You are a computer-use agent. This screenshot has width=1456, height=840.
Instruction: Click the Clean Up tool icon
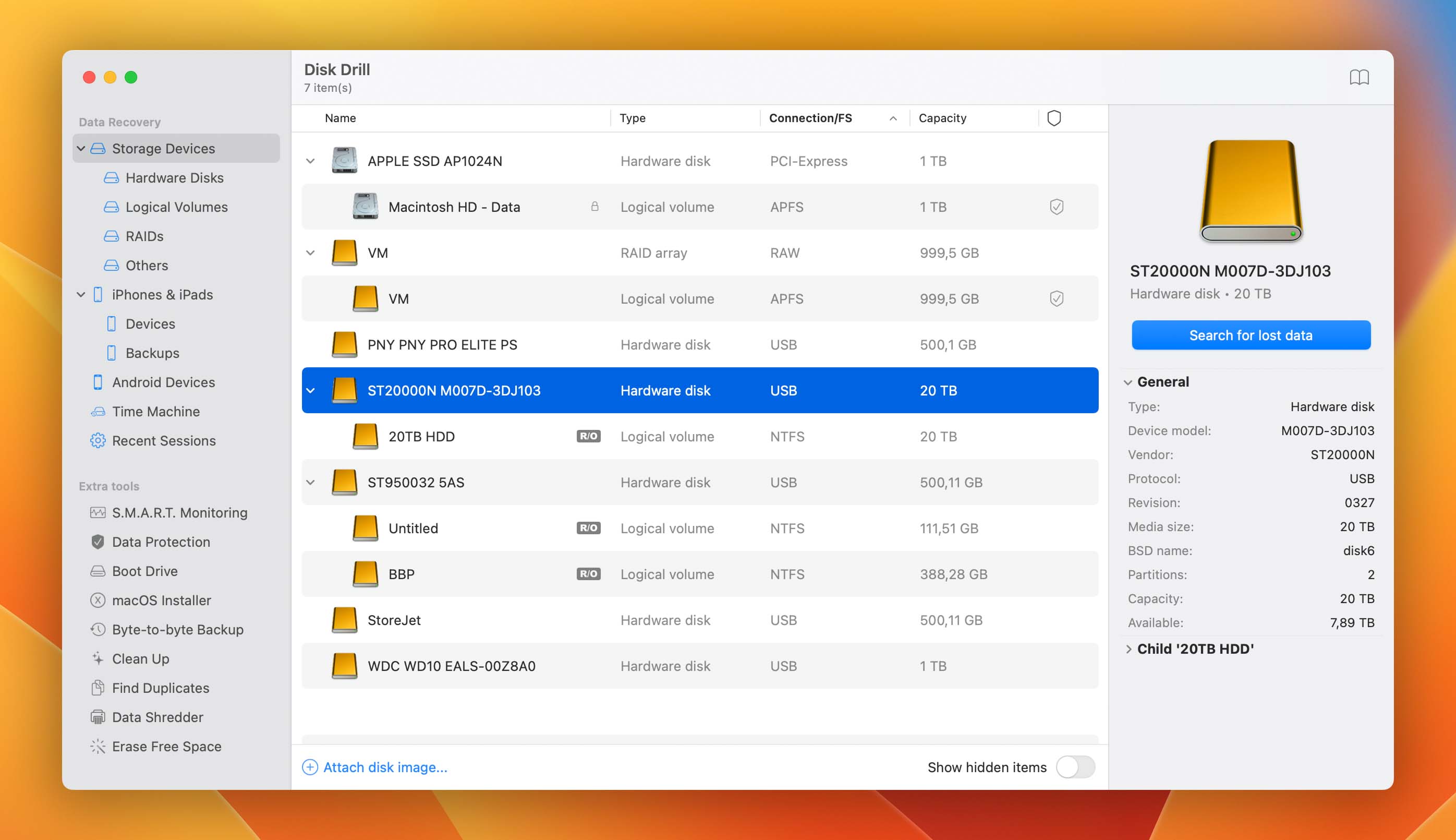[97, 659]
